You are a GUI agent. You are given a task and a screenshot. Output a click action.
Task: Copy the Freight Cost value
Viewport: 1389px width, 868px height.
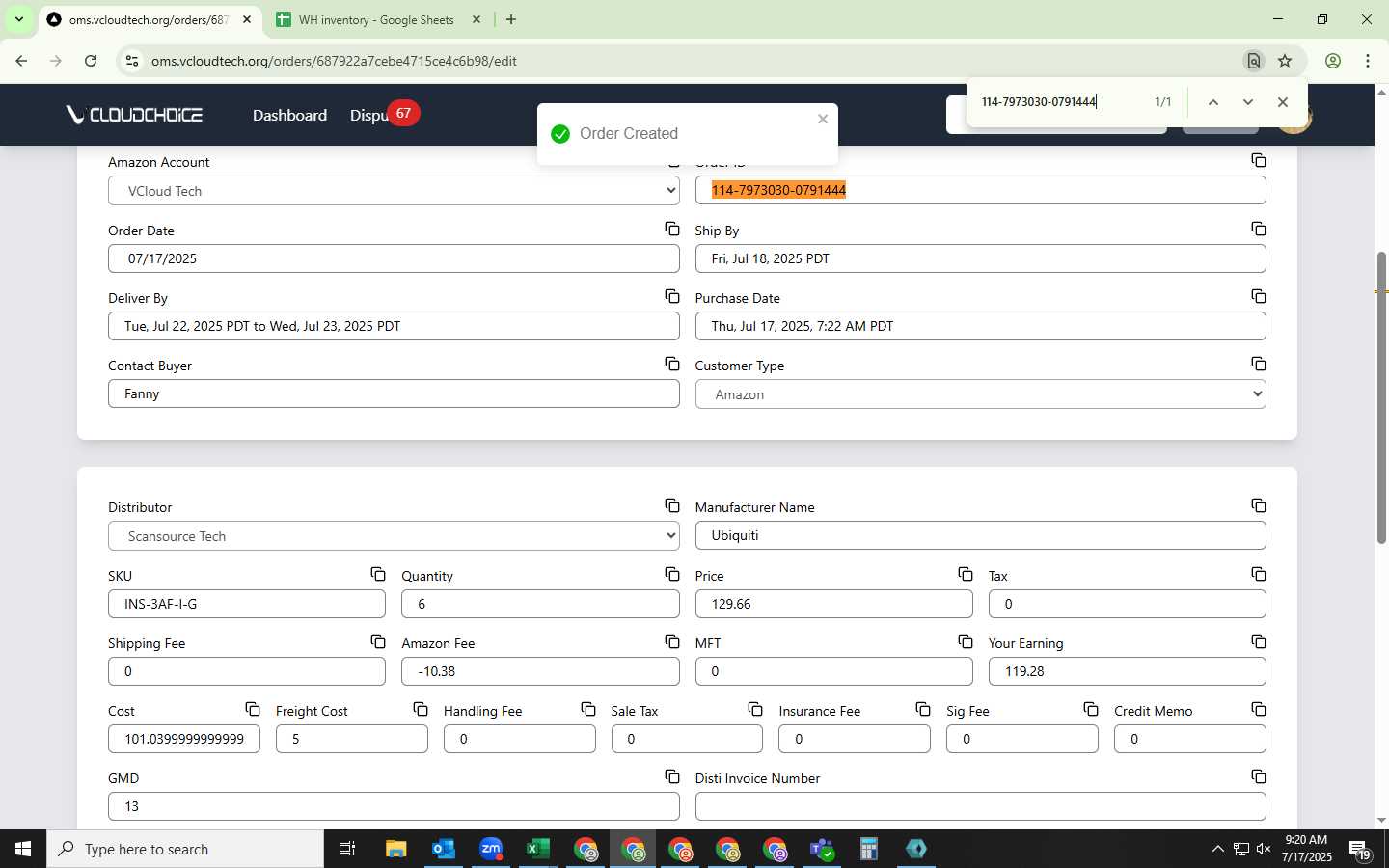pyautogui.click(x=420, y=709)
